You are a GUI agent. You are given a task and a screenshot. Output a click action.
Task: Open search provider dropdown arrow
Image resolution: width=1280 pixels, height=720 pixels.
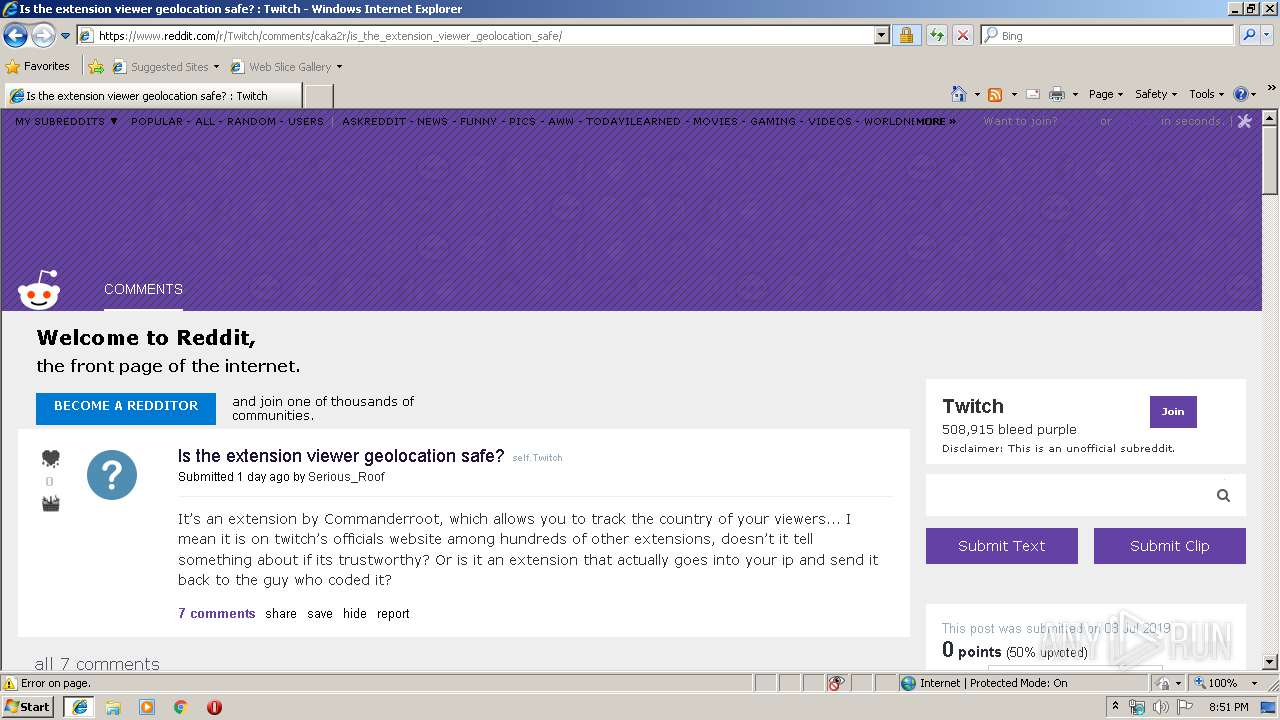click(1268, 35)
